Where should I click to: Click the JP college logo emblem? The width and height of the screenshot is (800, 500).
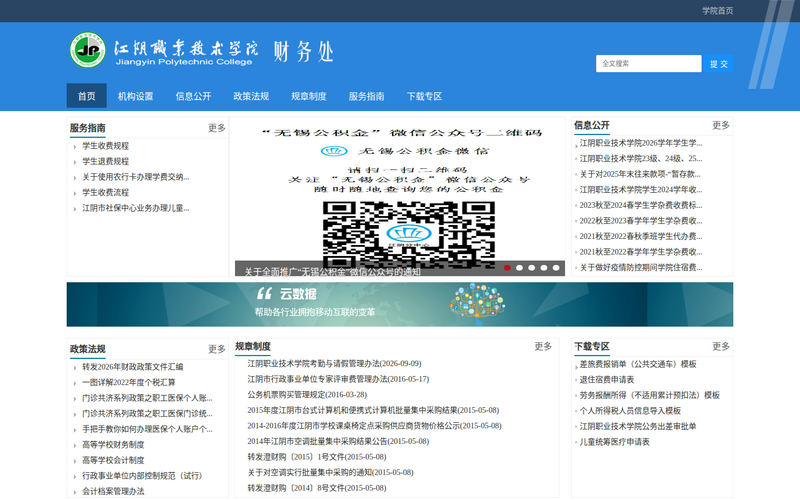point(88,50)
